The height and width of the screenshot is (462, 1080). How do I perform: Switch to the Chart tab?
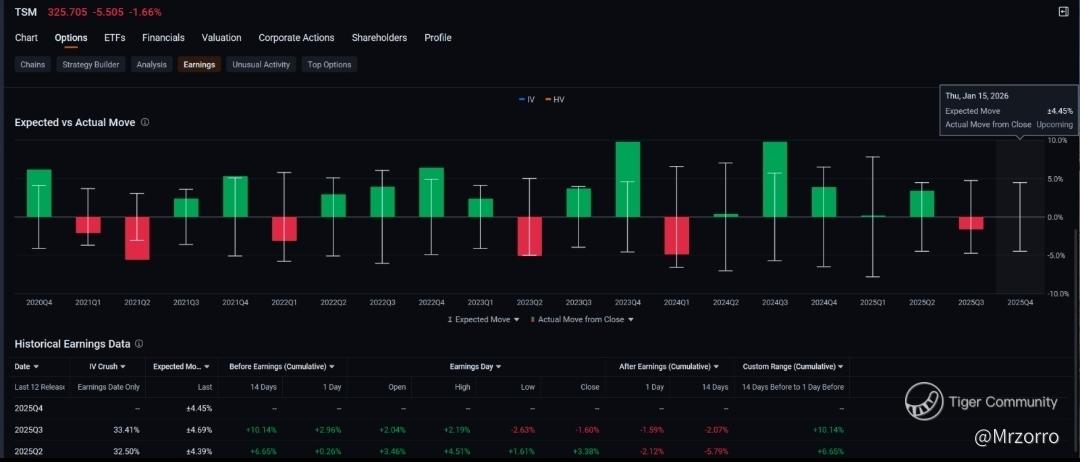pyautogui.click(x=26, y=38)
